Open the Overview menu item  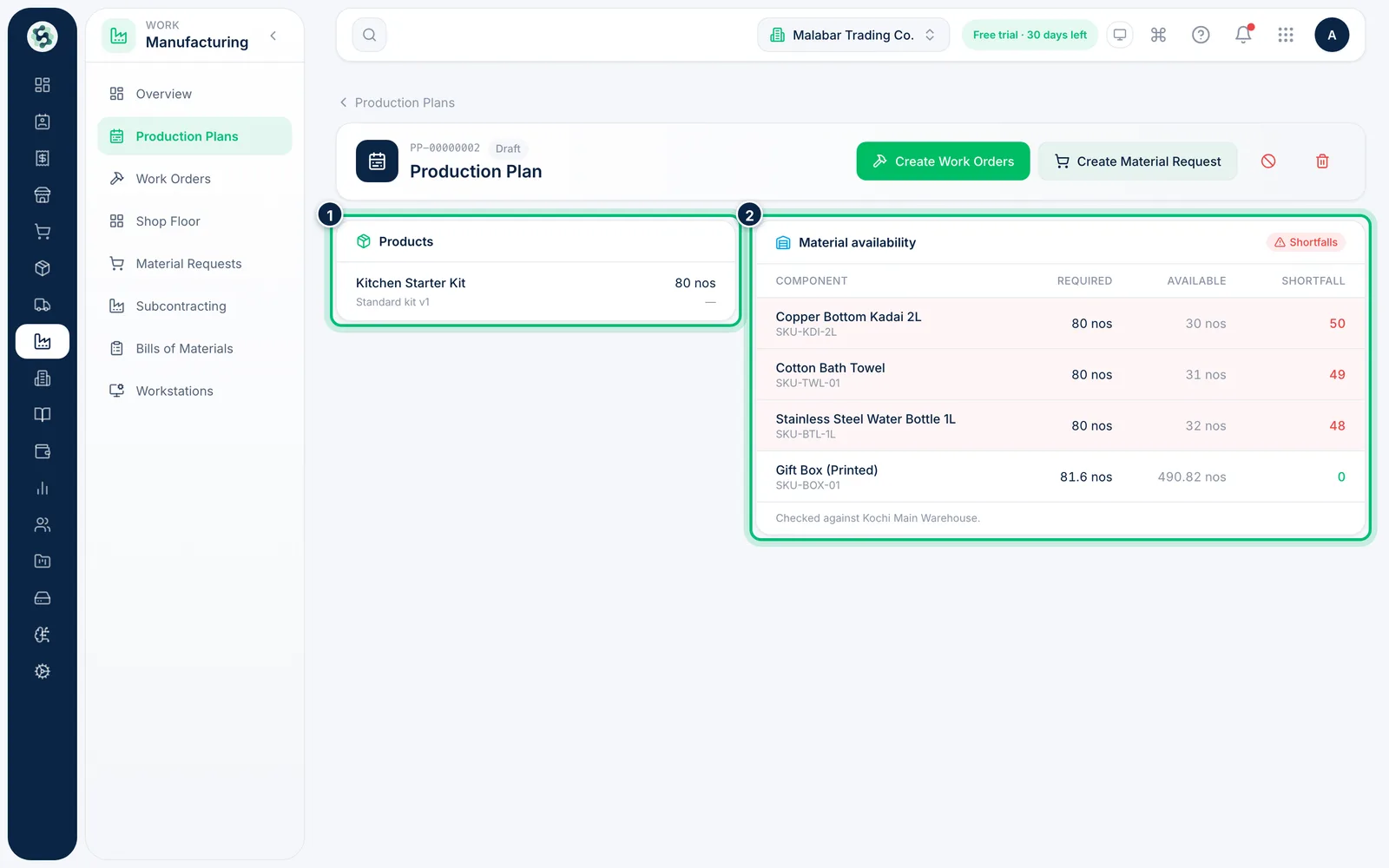pos(194,94)
